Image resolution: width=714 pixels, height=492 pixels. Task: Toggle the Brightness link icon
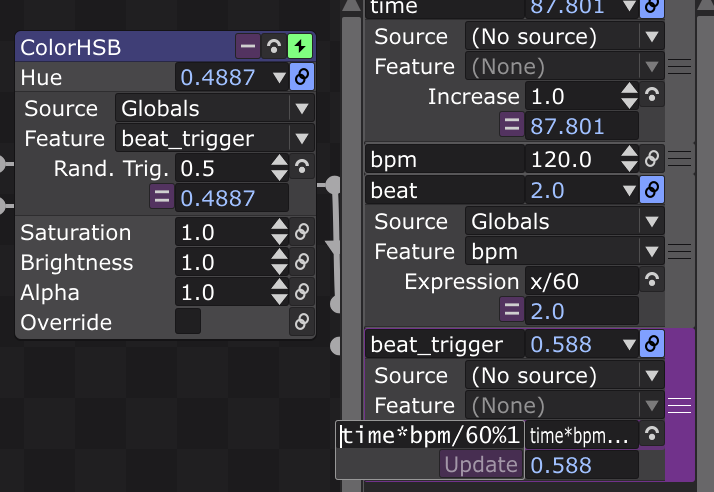pyautogui.click(x=302, y=261)
